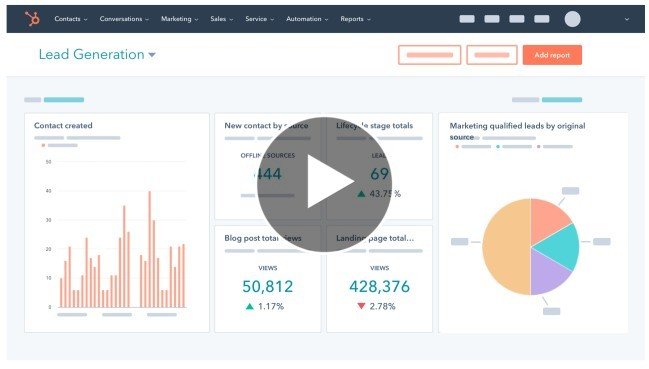Click the red down arrow beside 2.78%
Image resolution: width=649 pixels, height=369 pixels.
pyautogui.click(x=361, y=306)
